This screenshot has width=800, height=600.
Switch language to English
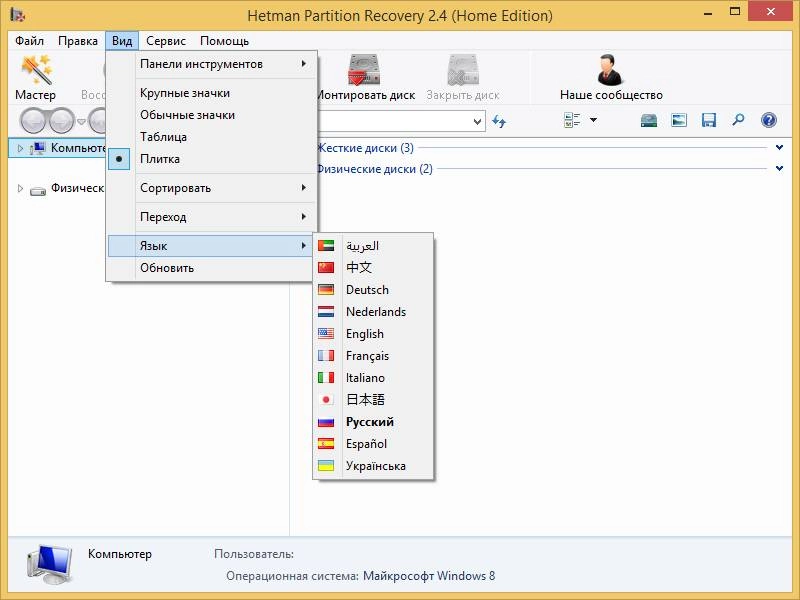pos(373,334)
